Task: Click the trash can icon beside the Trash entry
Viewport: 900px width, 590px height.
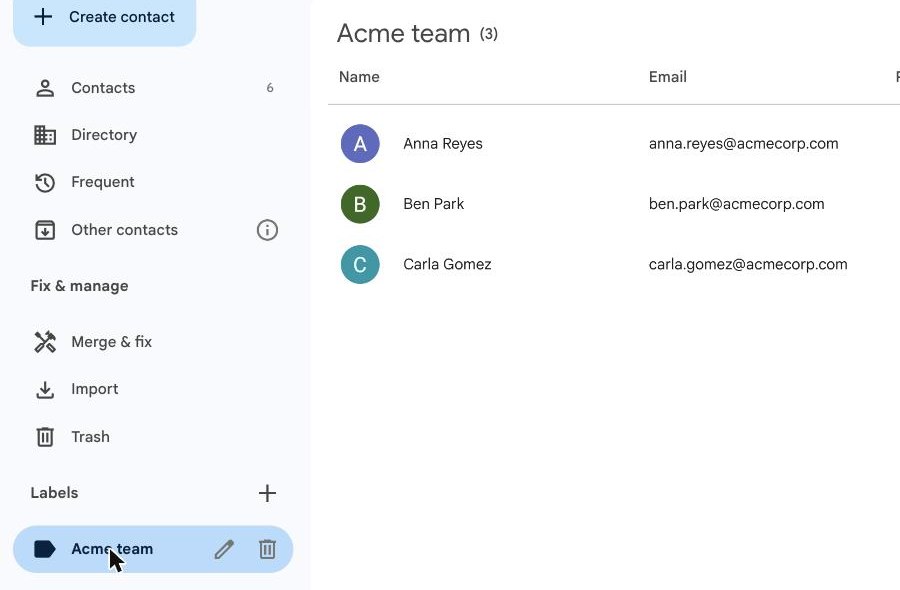Action: click(45, 437)
